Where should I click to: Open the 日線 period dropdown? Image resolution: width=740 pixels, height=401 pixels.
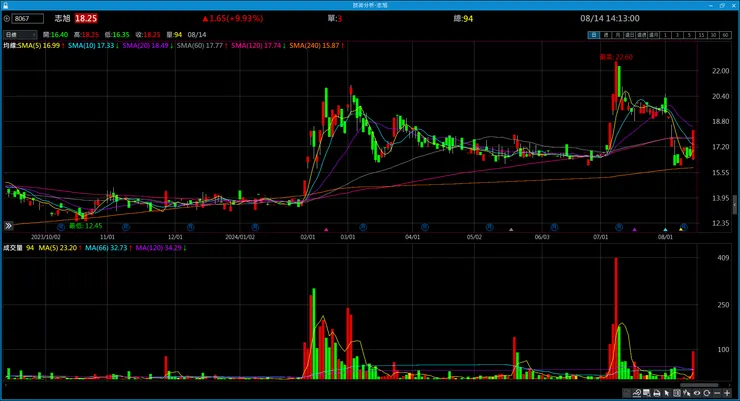(20, 34)
